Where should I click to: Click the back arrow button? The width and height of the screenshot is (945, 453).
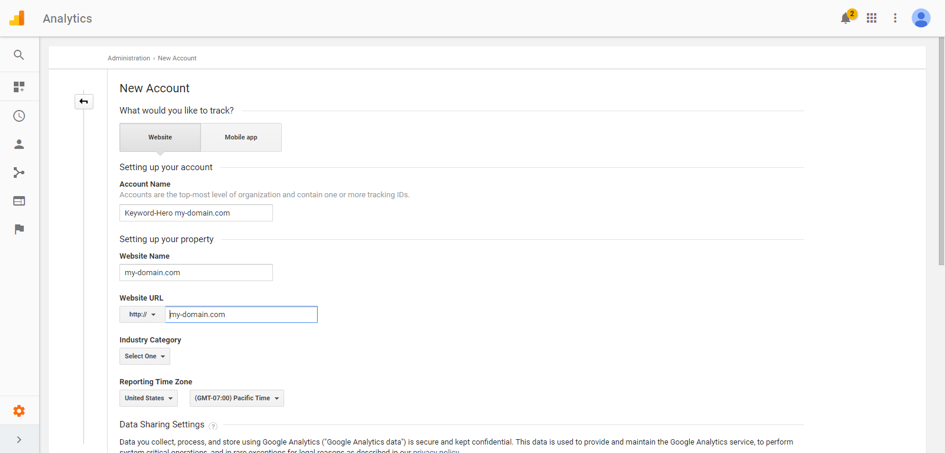(84, 101)
